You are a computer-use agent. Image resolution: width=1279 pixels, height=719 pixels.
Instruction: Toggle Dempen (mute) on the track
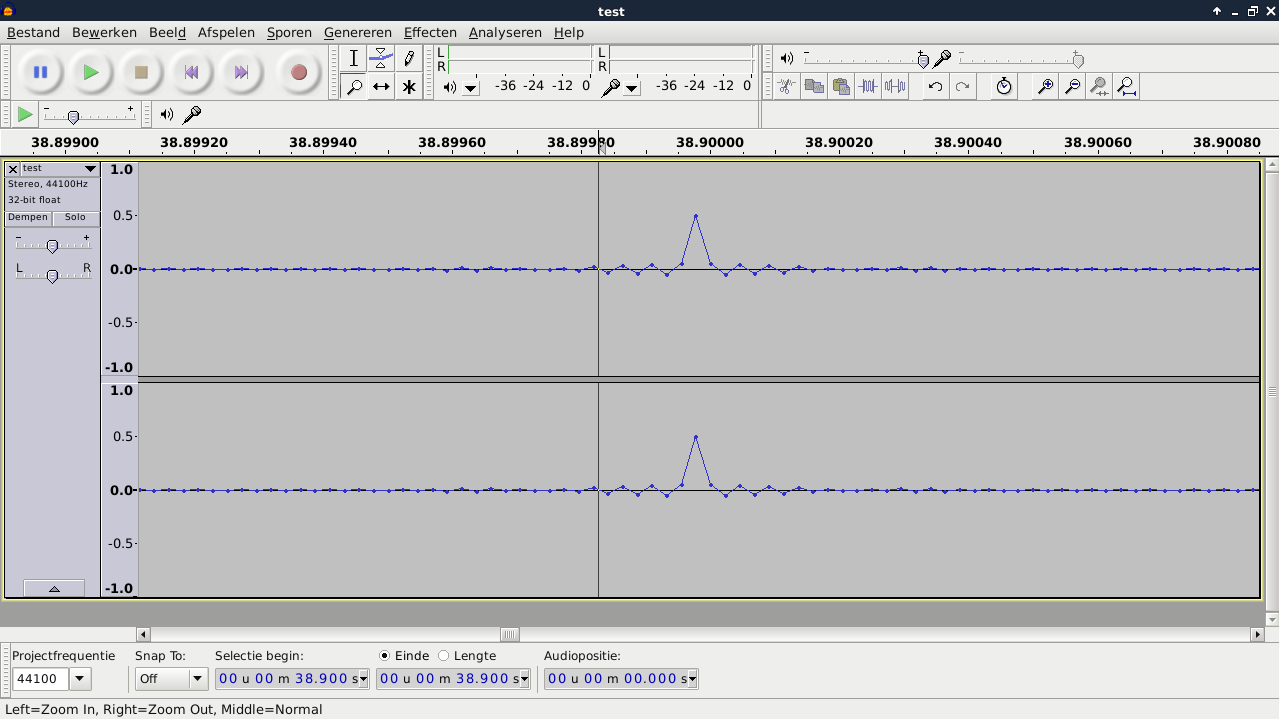(28, 218)
